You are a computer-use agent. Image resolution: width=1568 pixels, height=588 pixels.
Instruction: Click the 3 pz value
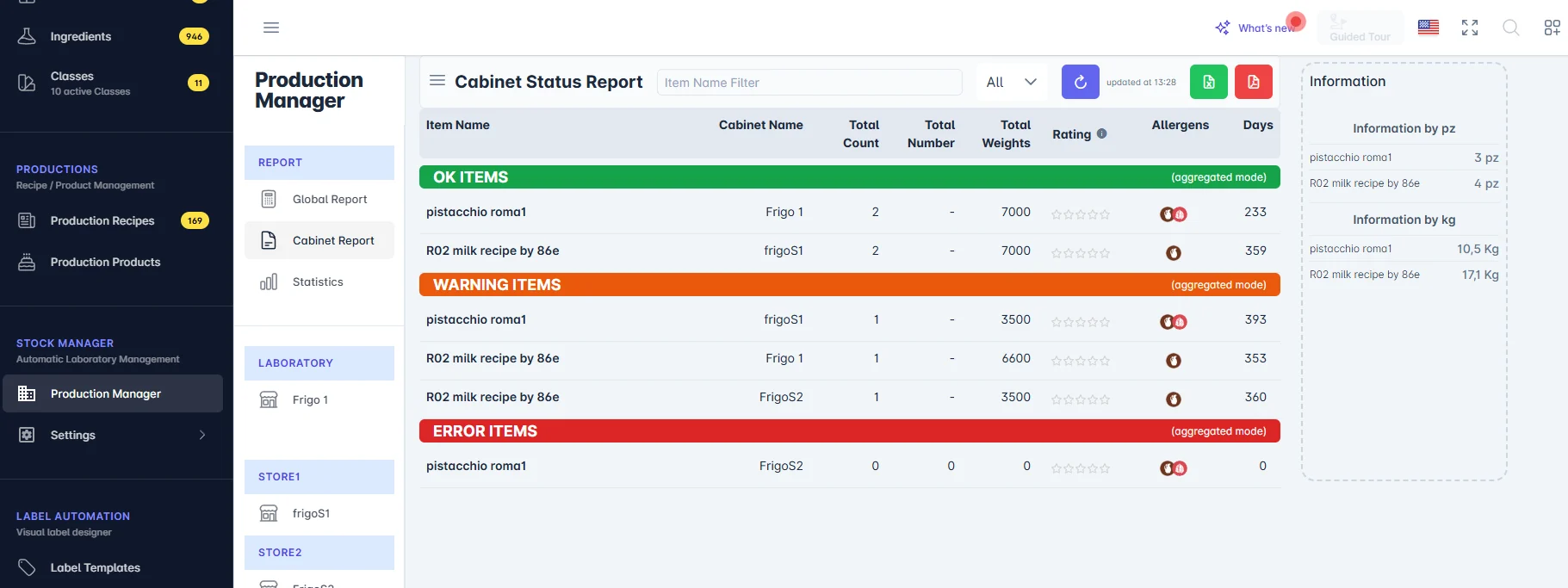(x=1486, y=158)
